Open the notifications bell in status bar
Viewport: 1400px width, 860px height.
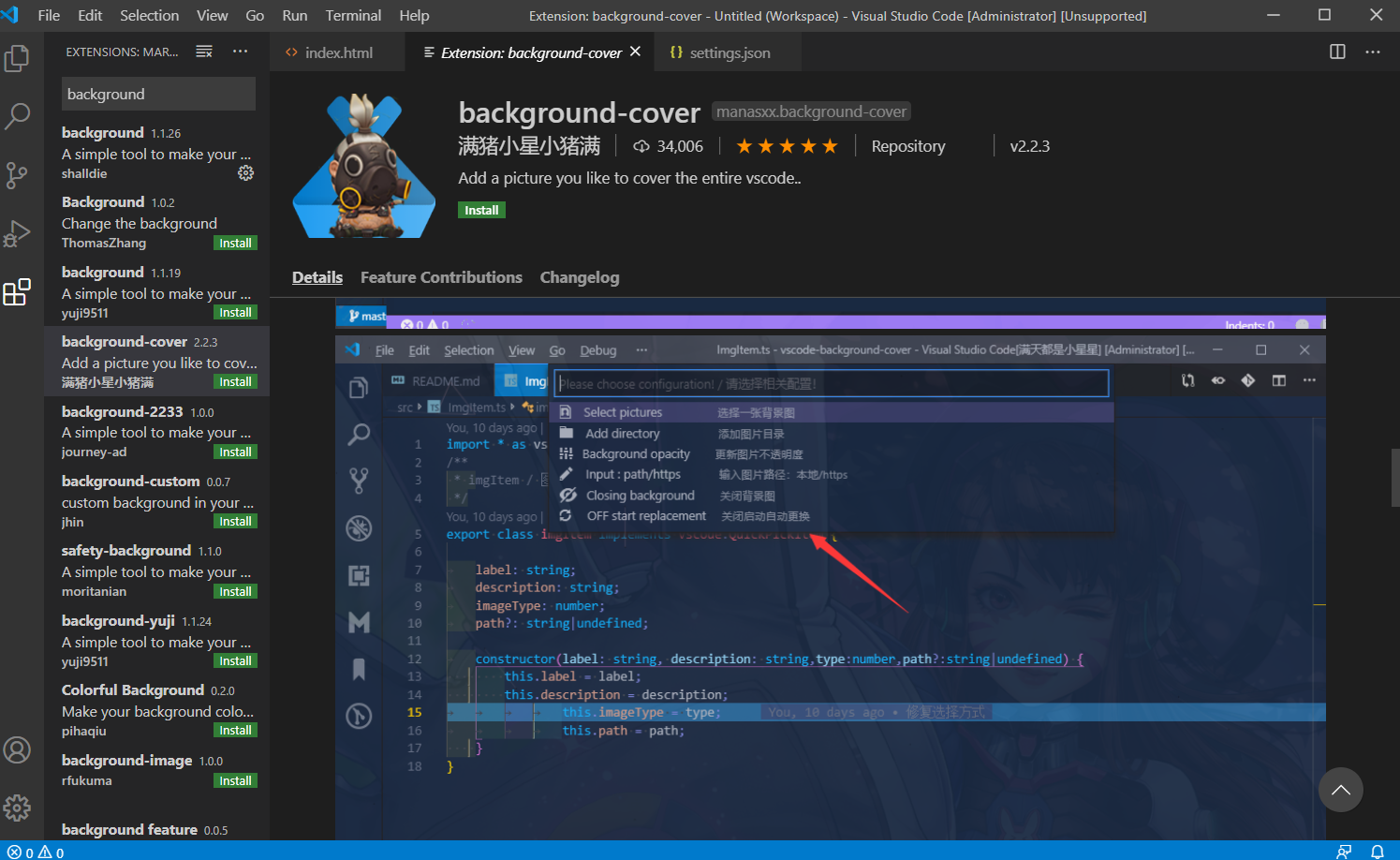click(1378, 852)
